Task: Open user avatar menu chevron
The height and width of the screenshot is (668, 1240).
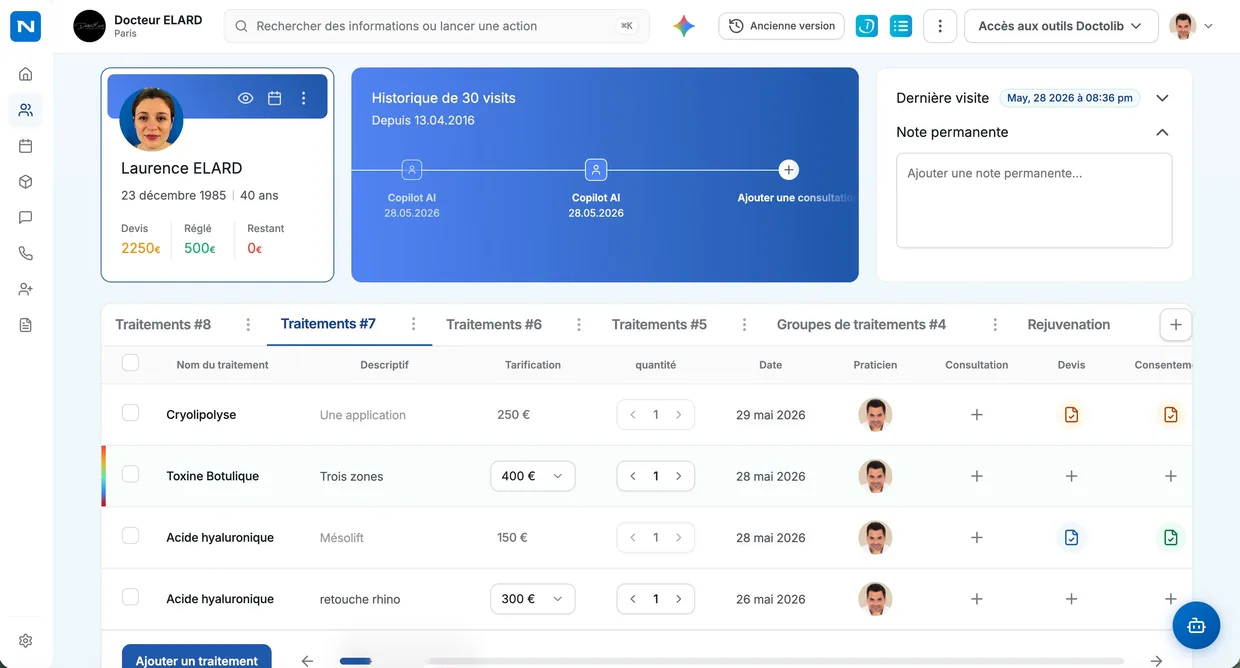Action: pyautogui.click(x=1208, y=27)
